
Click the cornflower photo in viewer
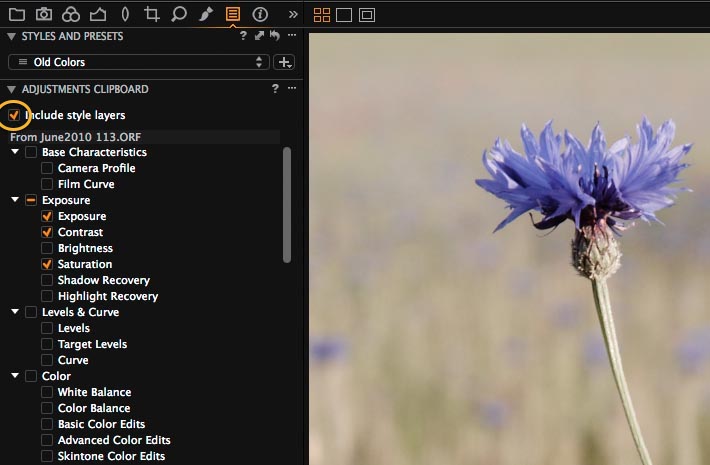pos(509,249)
